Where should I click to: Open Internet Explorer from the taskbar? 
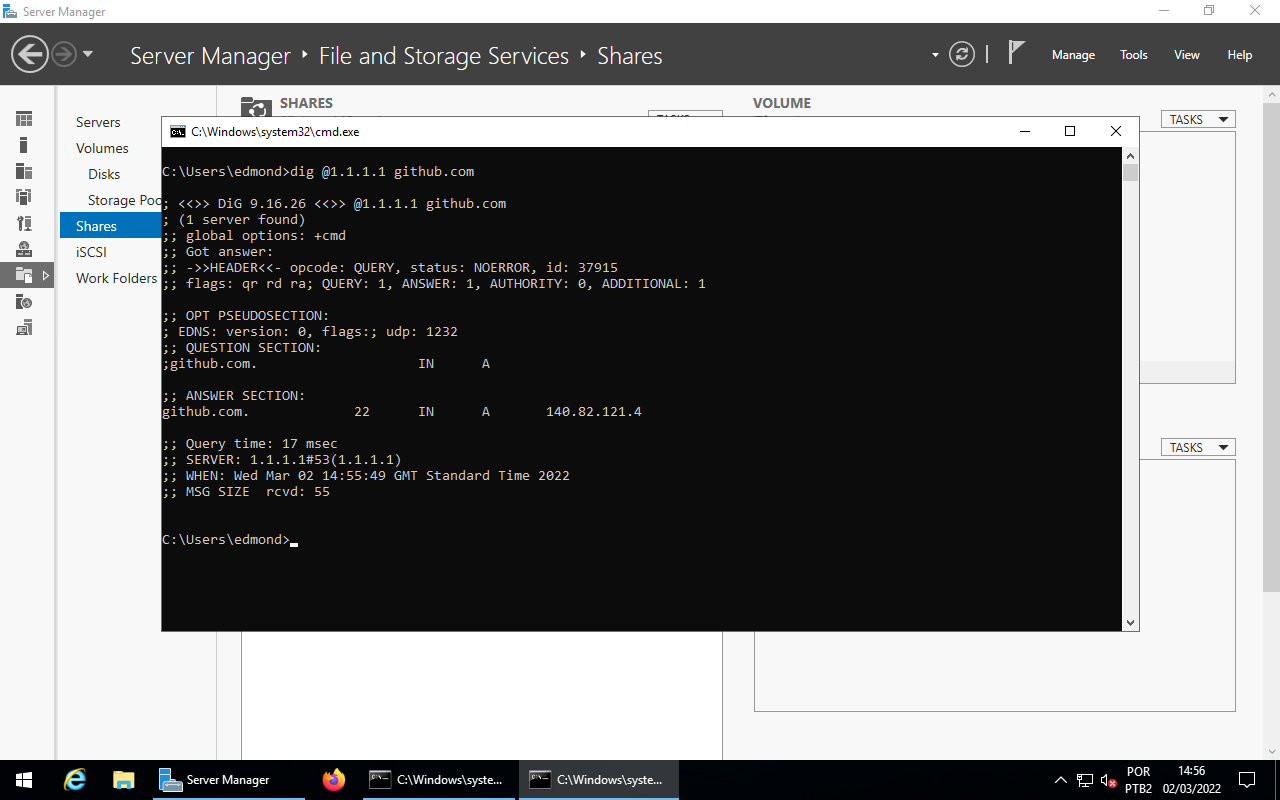click(x=74, y=779)
